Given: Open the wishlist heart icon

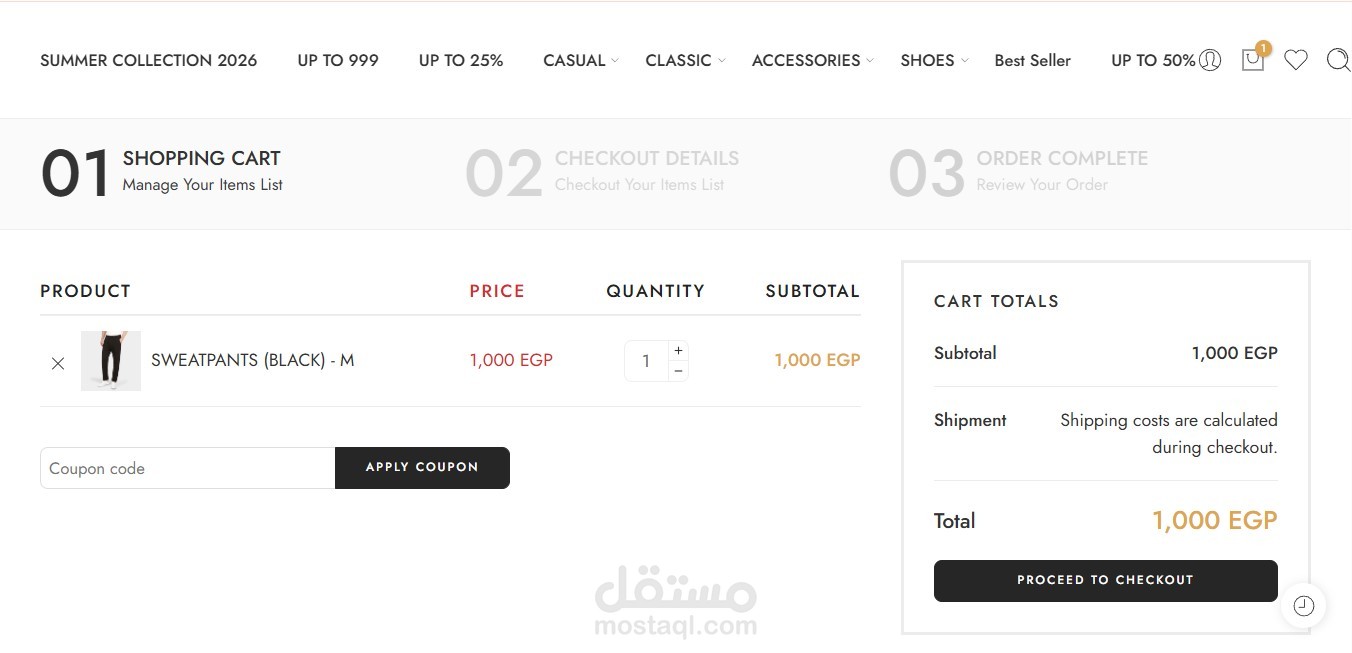Looking at the screenshot, I should (x=1296, y=60).
